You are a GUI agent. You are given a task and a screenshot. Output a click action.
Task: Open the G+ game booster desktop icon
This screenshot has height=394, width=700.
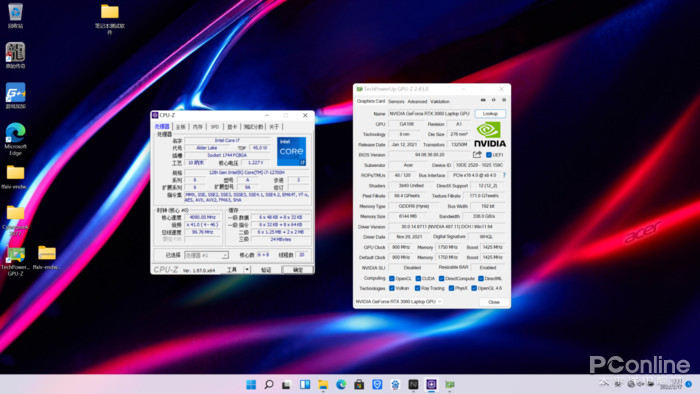(x=15, y=95)
